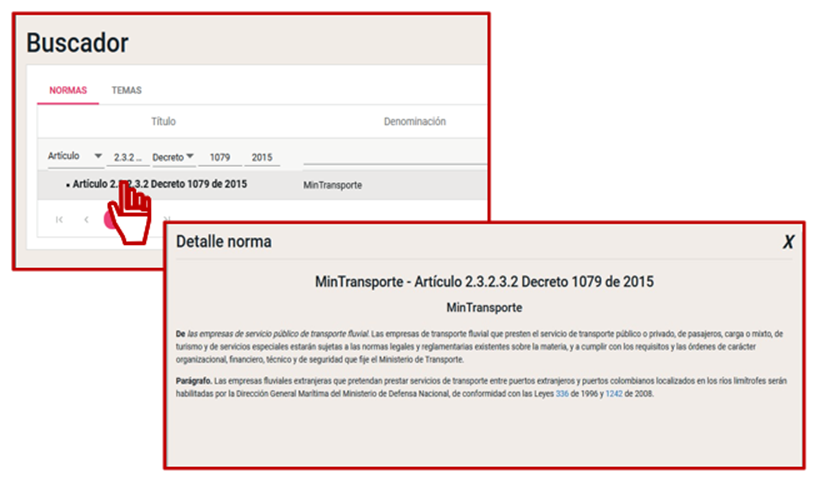Click the Denominación filter field
This screenshot has height=488, width=815.
click(395, 157)
